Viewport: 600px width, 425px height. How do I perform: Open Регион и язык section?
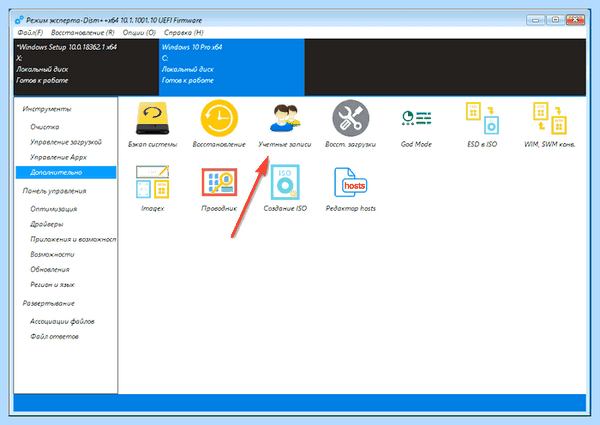coord(52,285)
